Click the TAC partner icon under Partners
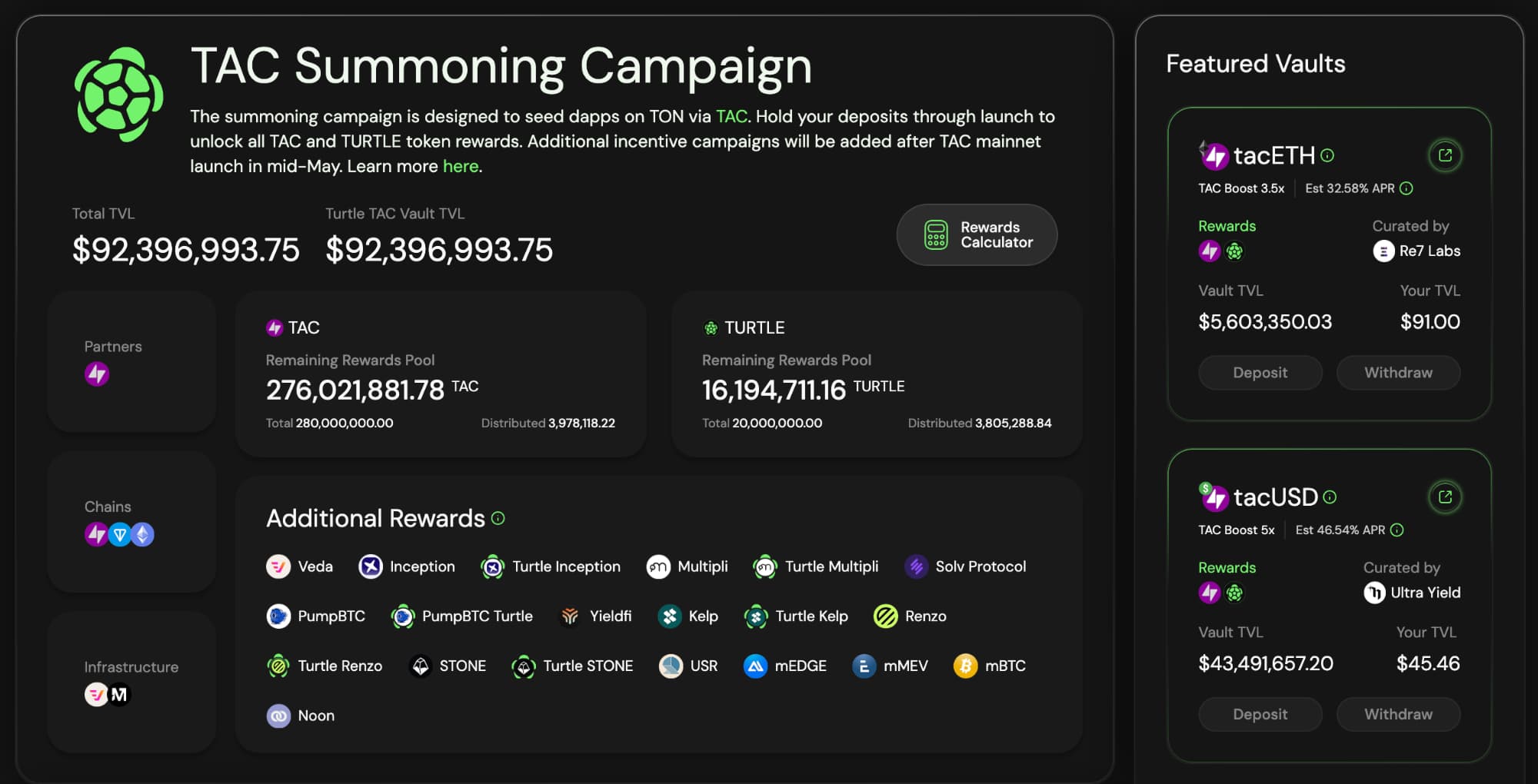The image size is (1538, 784). tap(97, 374)
